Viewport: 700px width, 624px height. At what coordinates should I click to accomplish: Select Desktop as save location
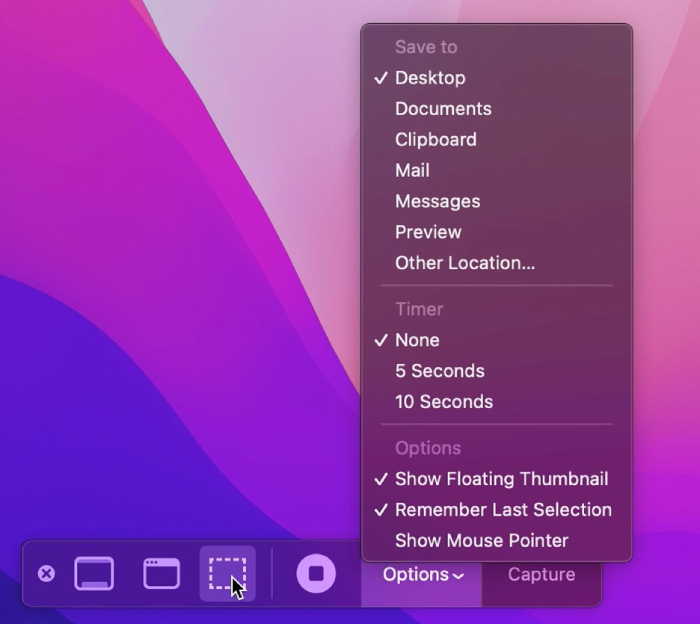(x=430, y=78)
